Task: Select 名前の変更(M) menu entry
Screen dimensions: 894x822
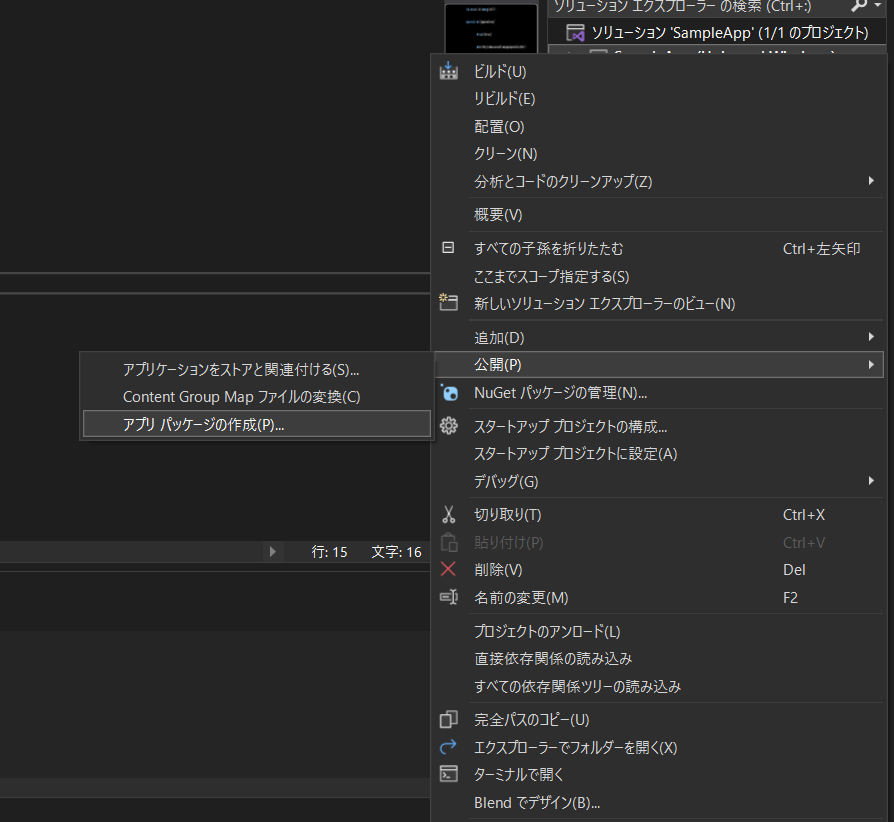Action: (x=659, y=597)
